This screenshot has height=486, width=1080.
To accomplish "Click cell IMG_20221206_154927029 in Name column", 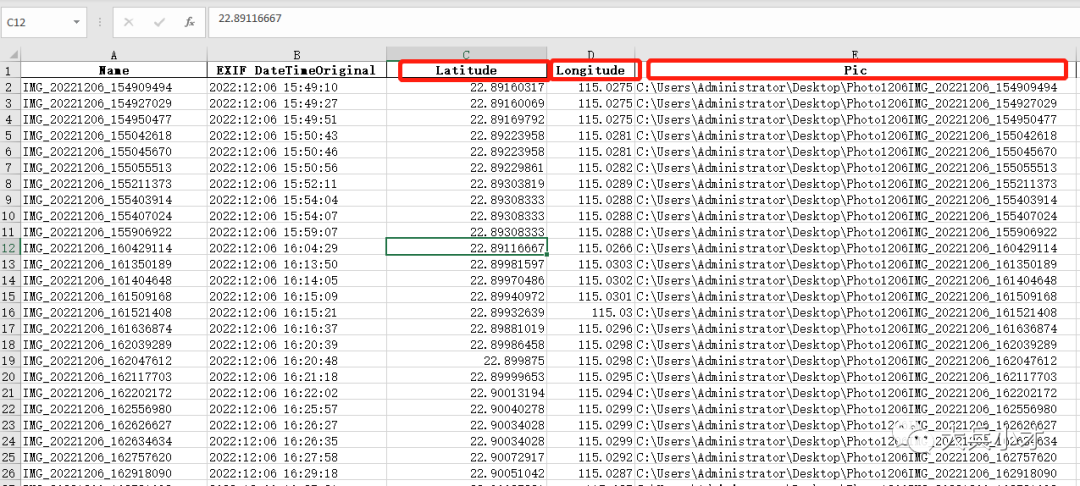I will (114, 103).
